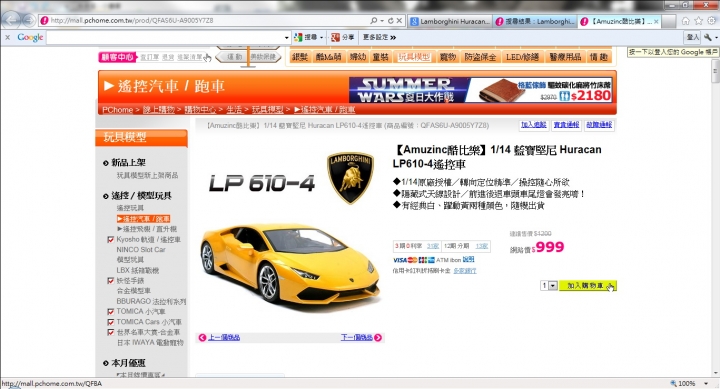
Task: Switch to the 搜尋結果 Lamborghi... tab
Action: pyautogui.click(x=534, y=21)
